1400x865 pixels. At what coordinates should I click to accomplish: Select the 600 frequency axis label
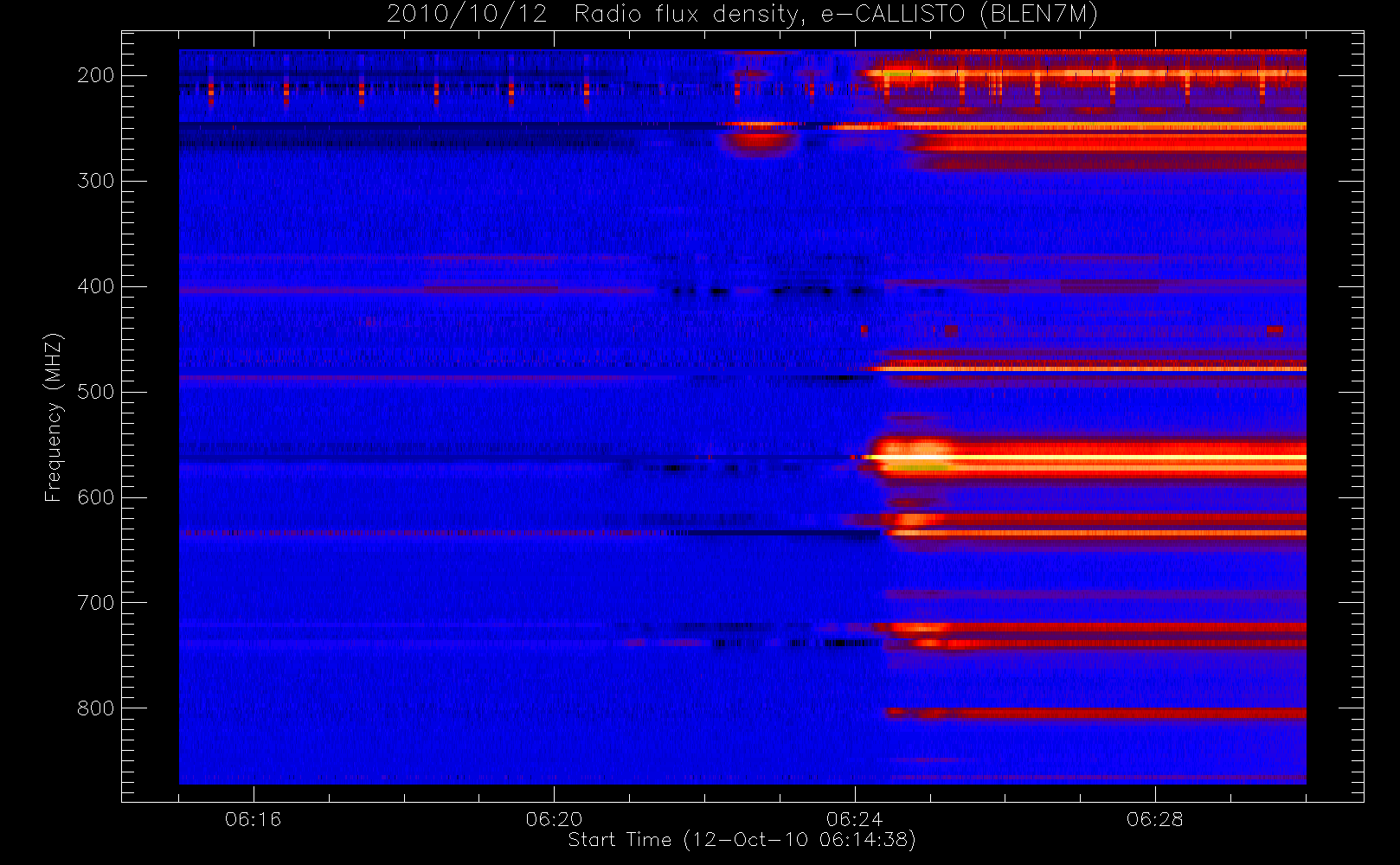coord(95,497)
